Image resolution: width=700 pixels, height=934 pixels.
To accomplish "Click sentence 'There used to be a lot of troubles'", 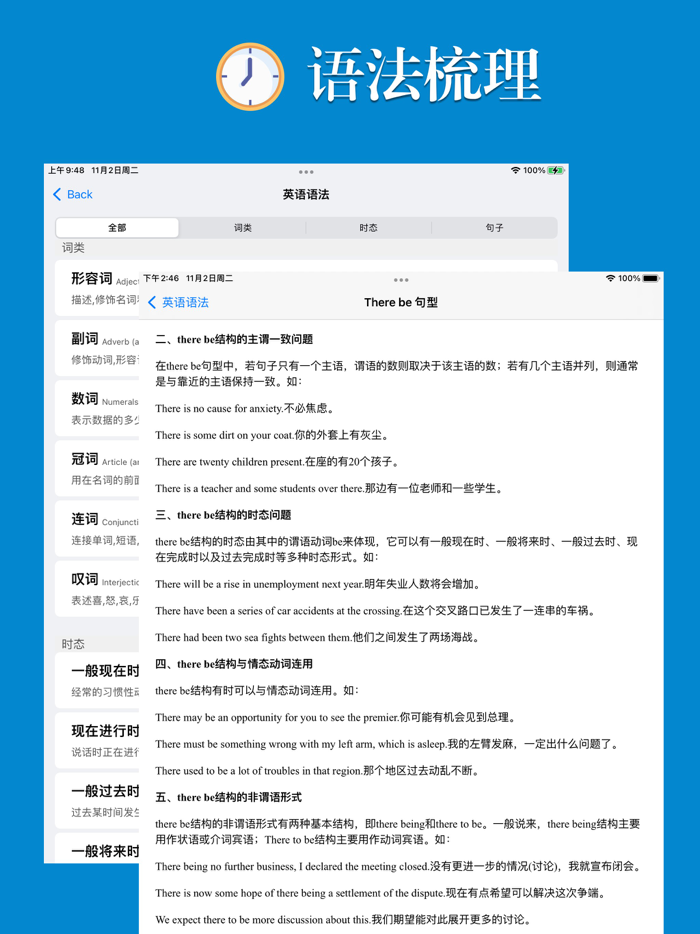I will (x=318, y=771).
